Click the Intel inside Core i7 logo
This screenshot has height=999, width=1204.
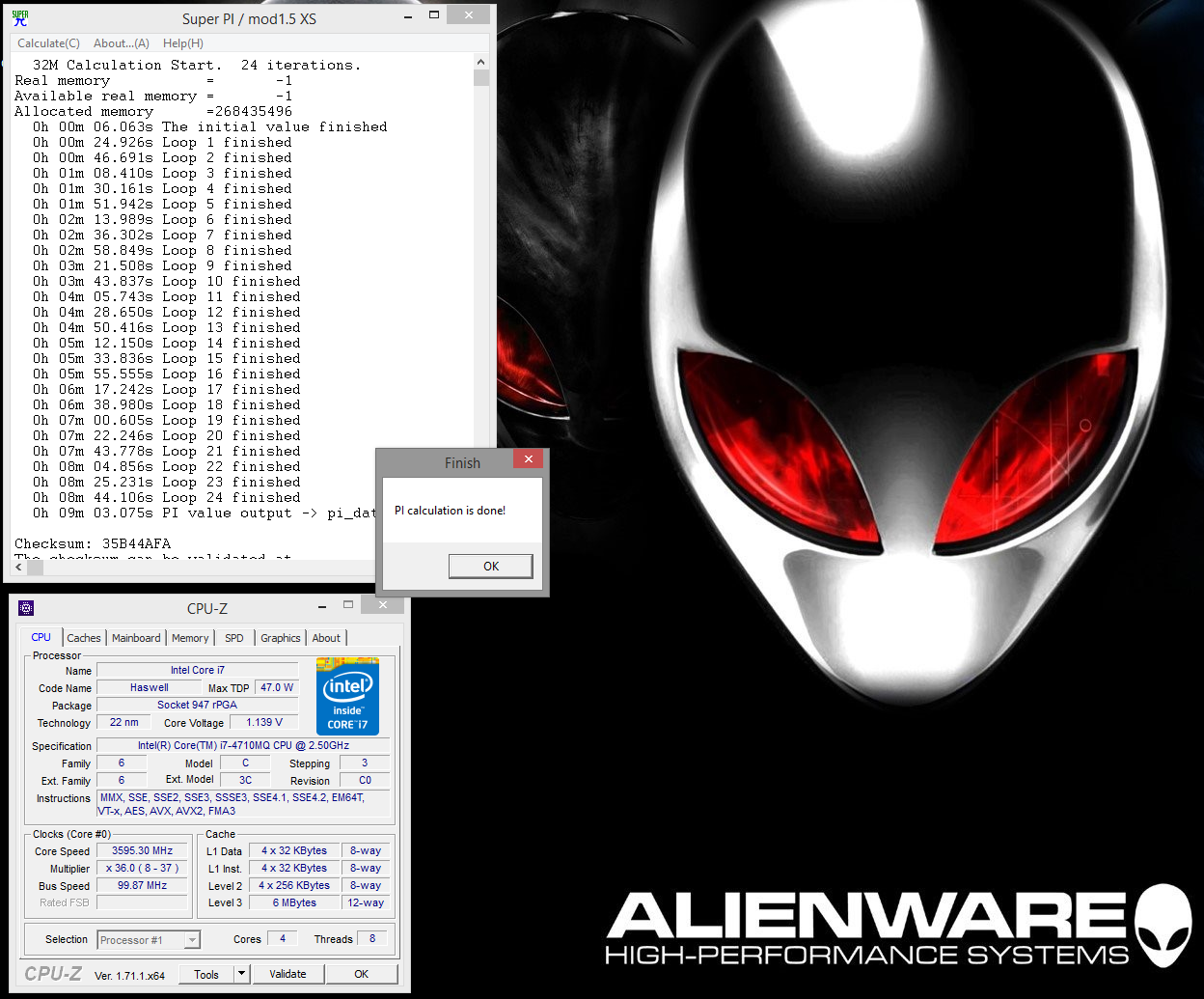click(x=347, y=697)
